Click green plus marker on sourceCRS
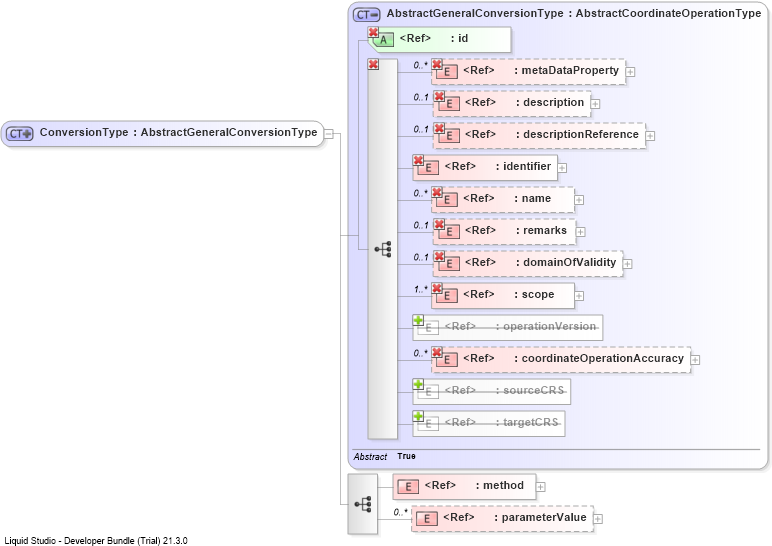Image resolution: width=772 pixels, height=546 pixels. click(418, 385)
